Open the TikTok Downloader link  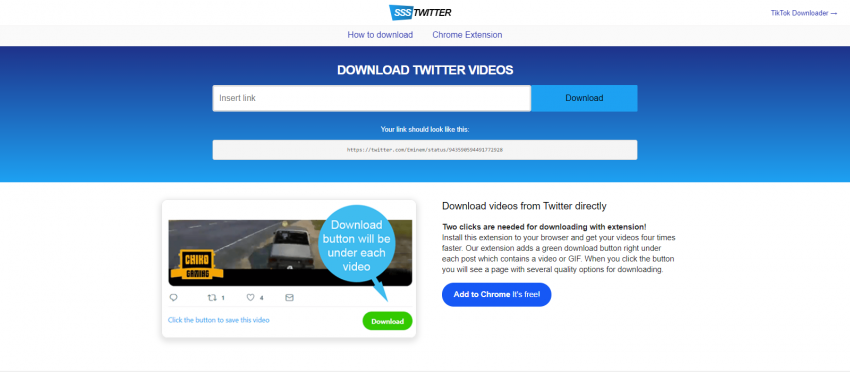click(800, 13)
